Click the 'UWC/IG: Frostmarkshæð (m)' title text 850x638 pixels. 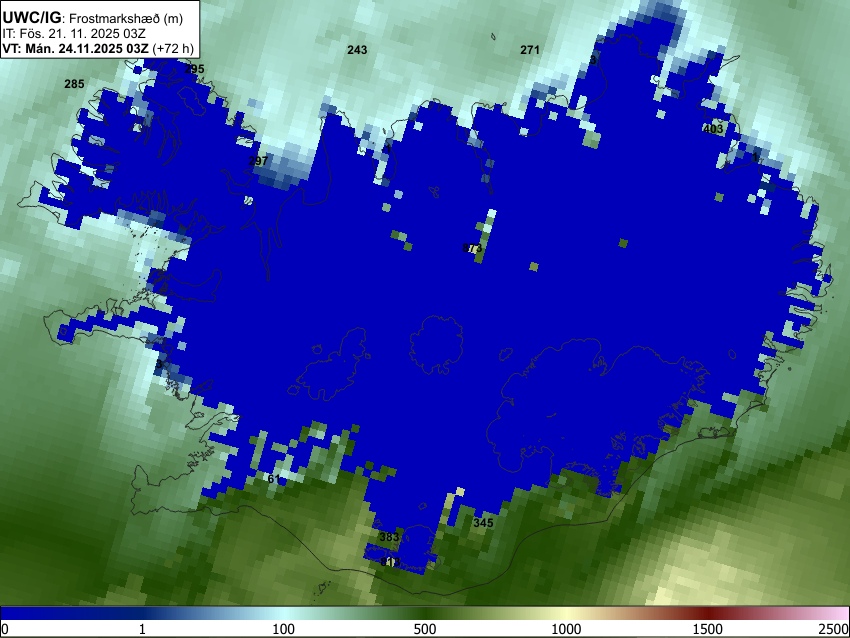coord(93,18)
